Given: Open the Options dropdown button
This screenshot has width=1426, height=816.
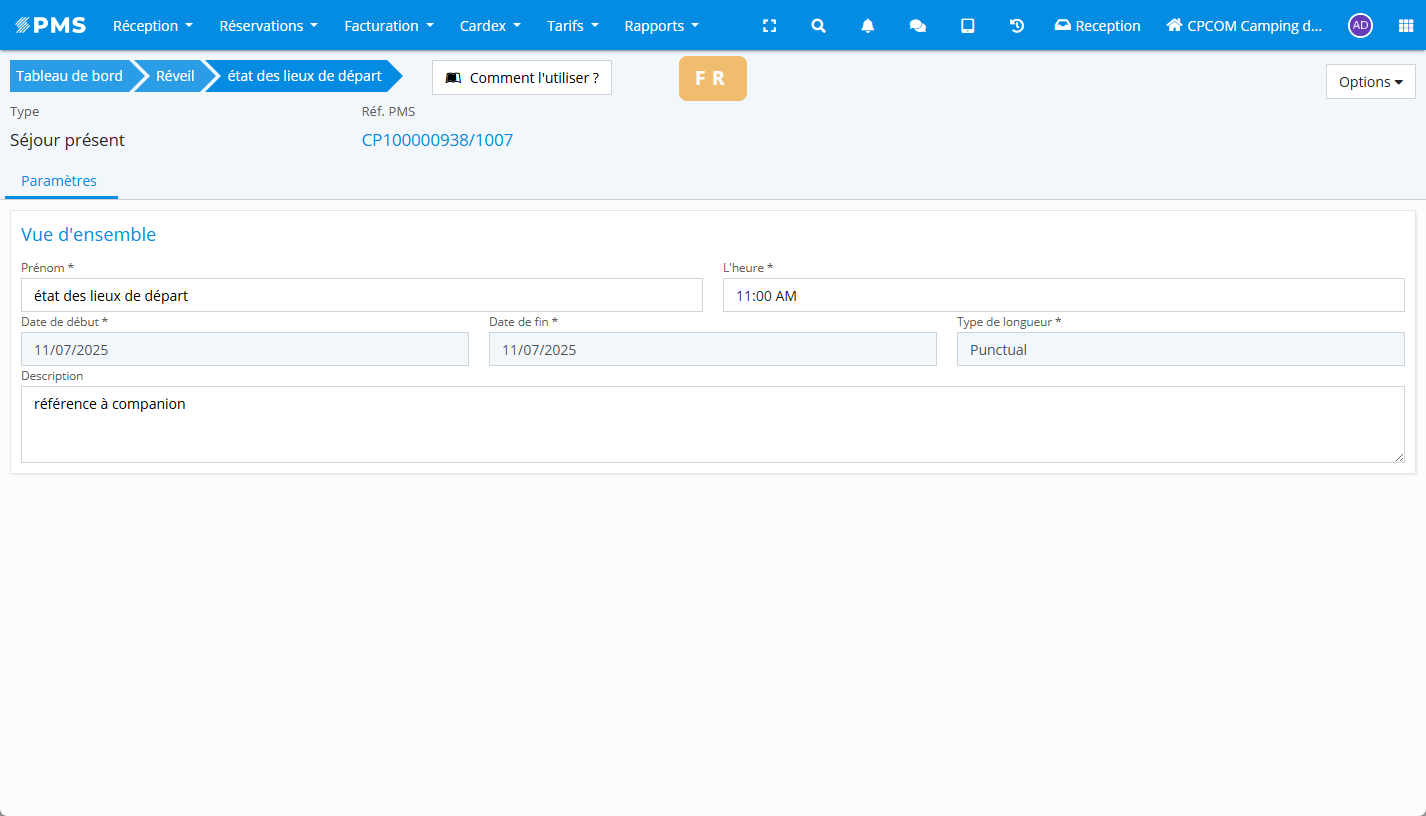Looking at the screenshot, I should [x=1370, y=82].
